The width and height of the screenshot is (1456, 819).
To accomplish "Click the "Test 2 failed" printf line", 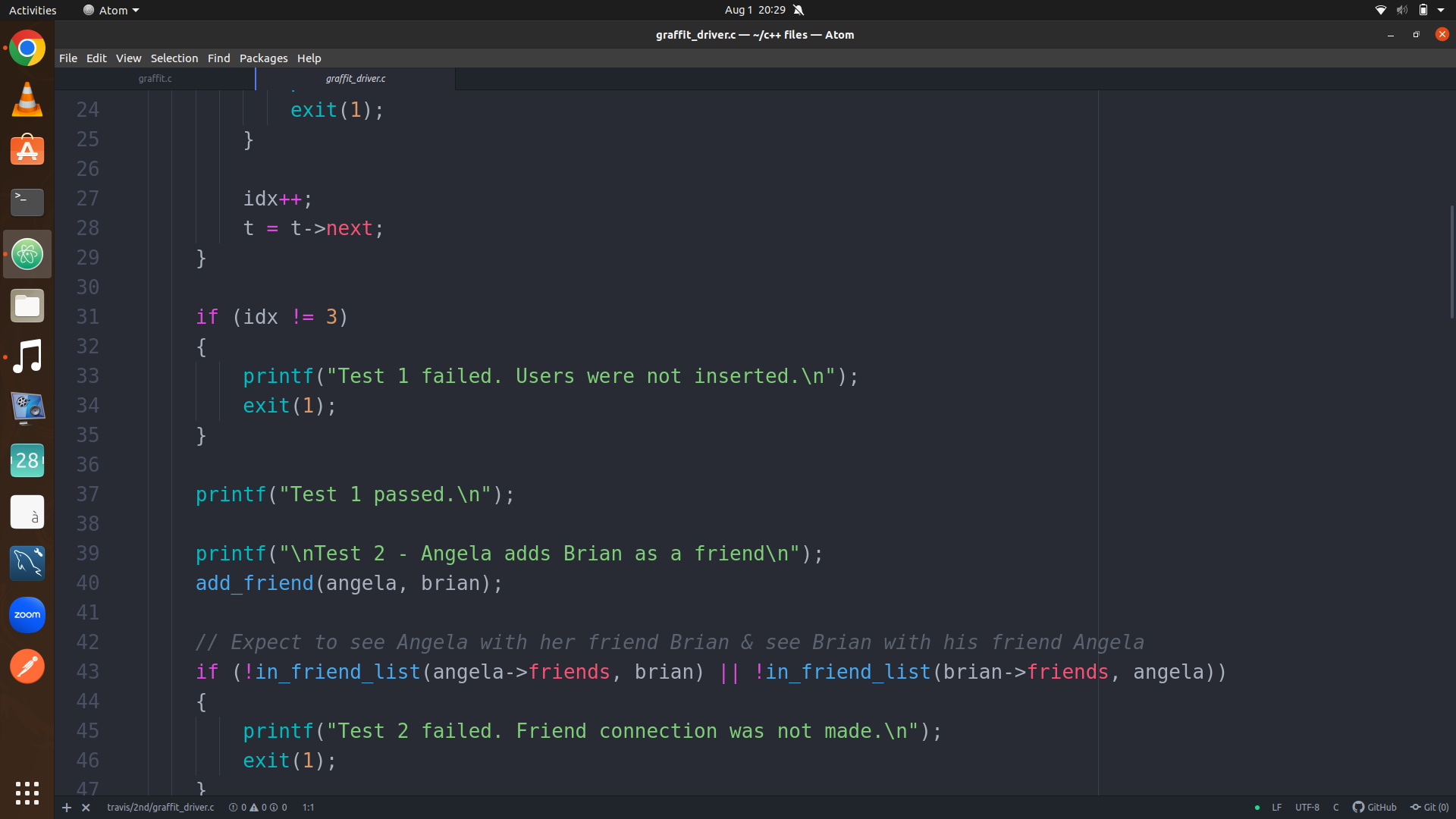I will click(592, 731).
